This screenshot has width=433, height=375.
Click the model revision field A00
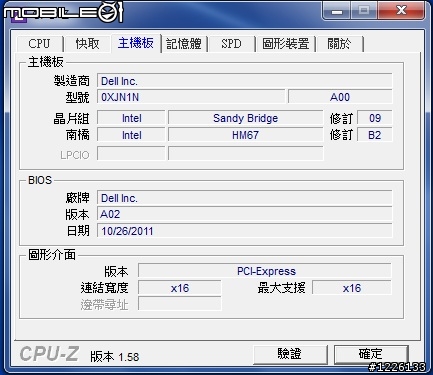340,97
